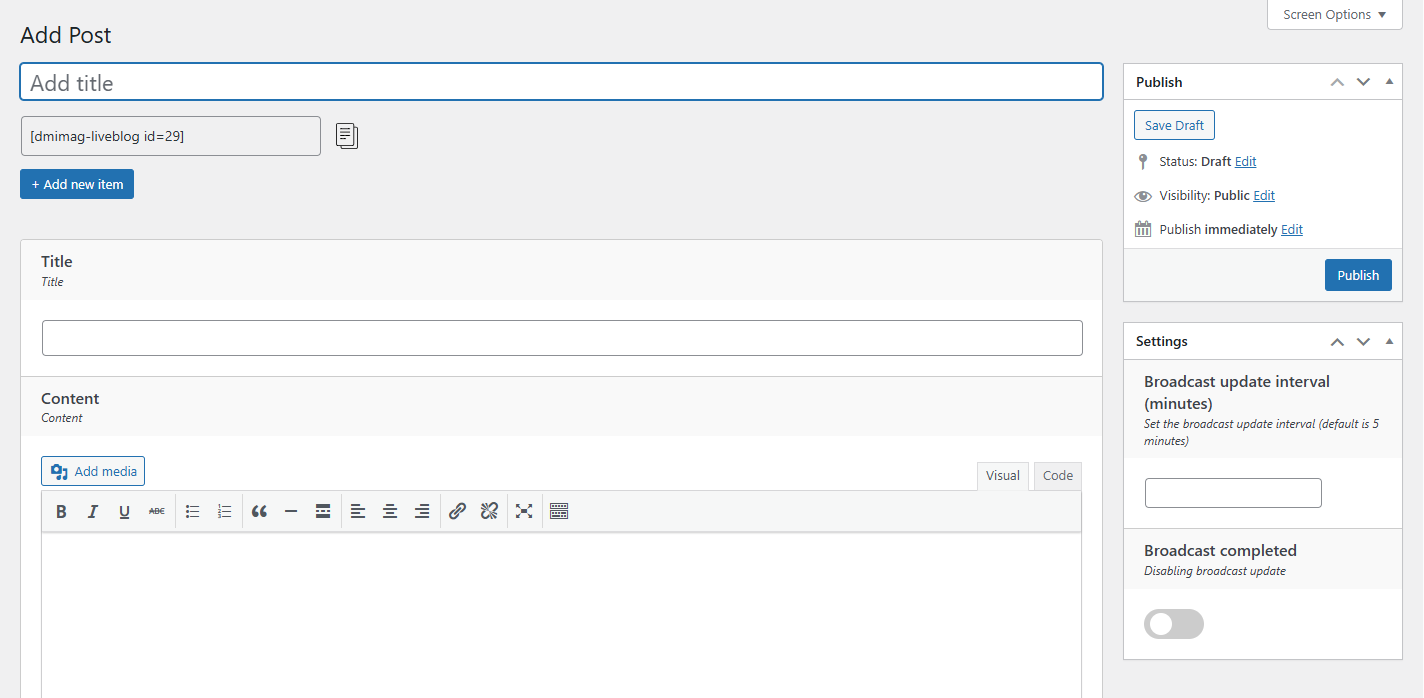Click the visibility eye icon
The width and height of the screenshot is (1424, 698).
pos(1143,196)
